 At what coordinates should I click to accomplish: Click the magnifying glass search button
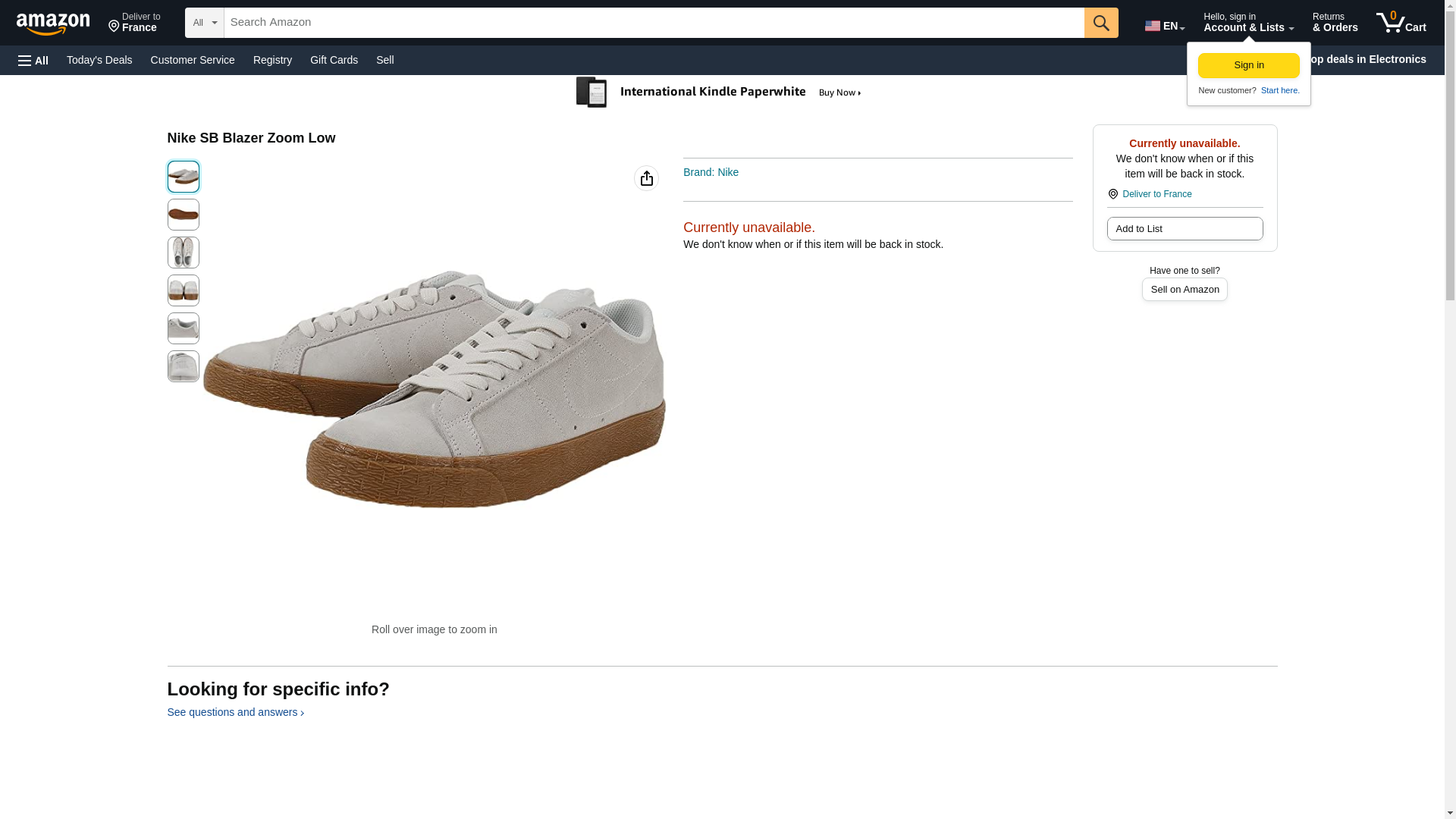pos(1100,23)
